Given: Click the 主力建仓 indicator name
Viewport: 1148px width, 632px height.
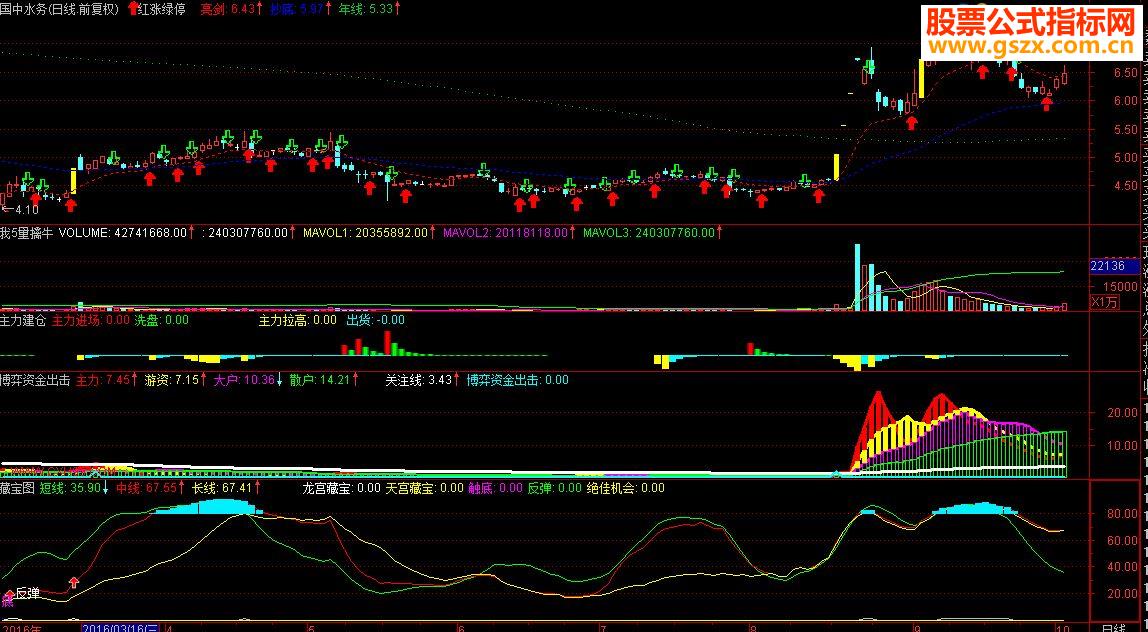Looking at the screenshot, I should point(23,320).
